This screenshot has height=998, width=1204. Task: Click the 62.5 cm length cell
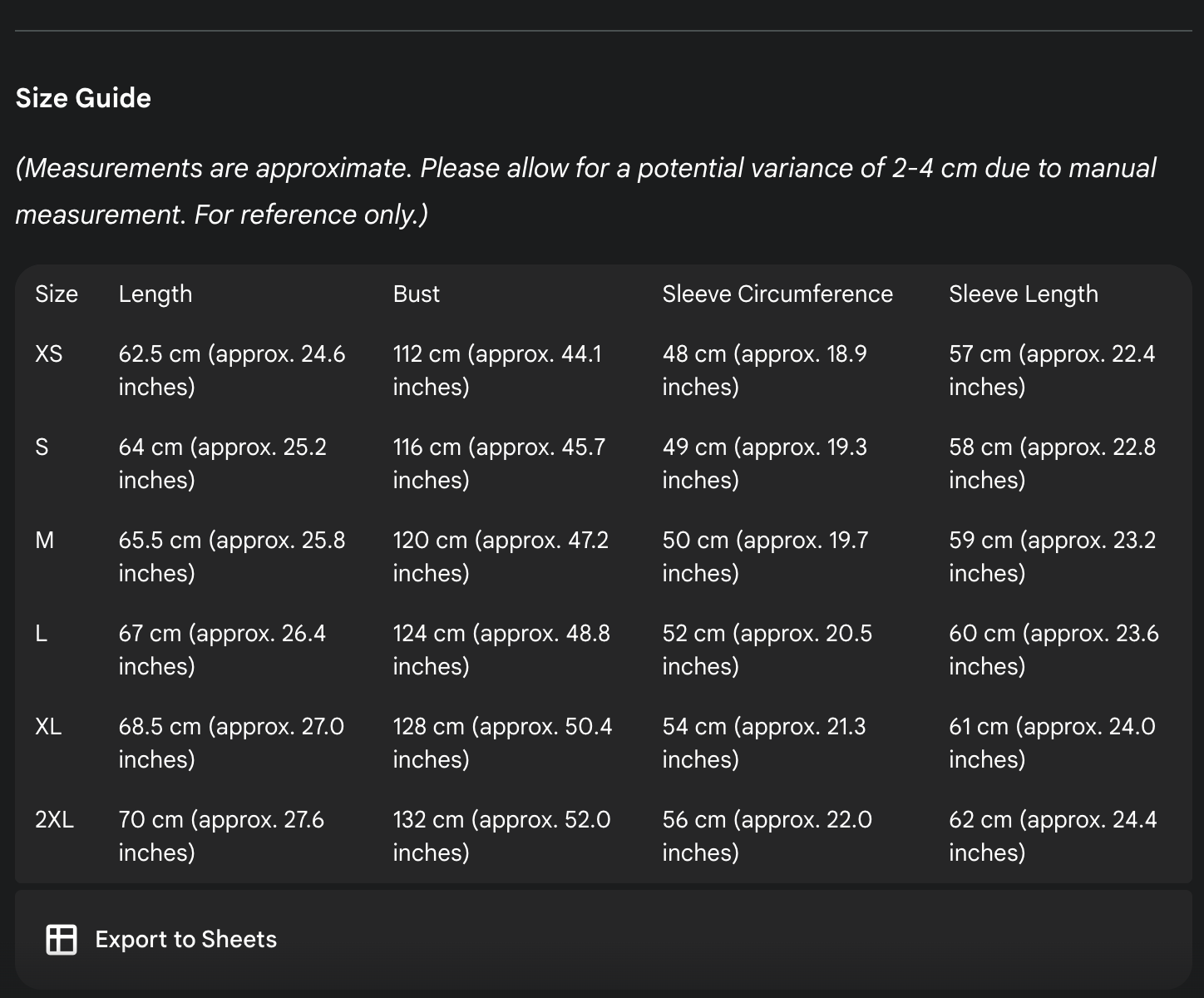coord(231,370)
